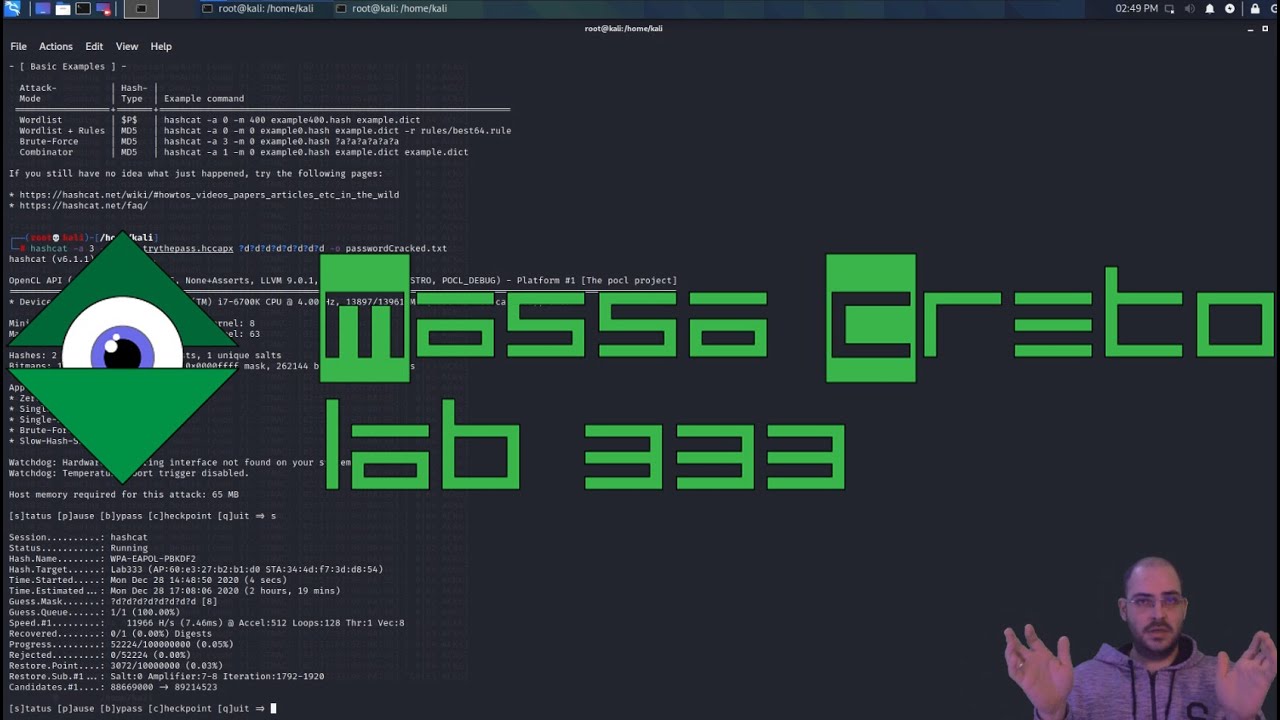Select the highlighted active terminal taskbar button
Viewport: 1280px width, 720px height.
pyautogui.click(x=141, y=9)
